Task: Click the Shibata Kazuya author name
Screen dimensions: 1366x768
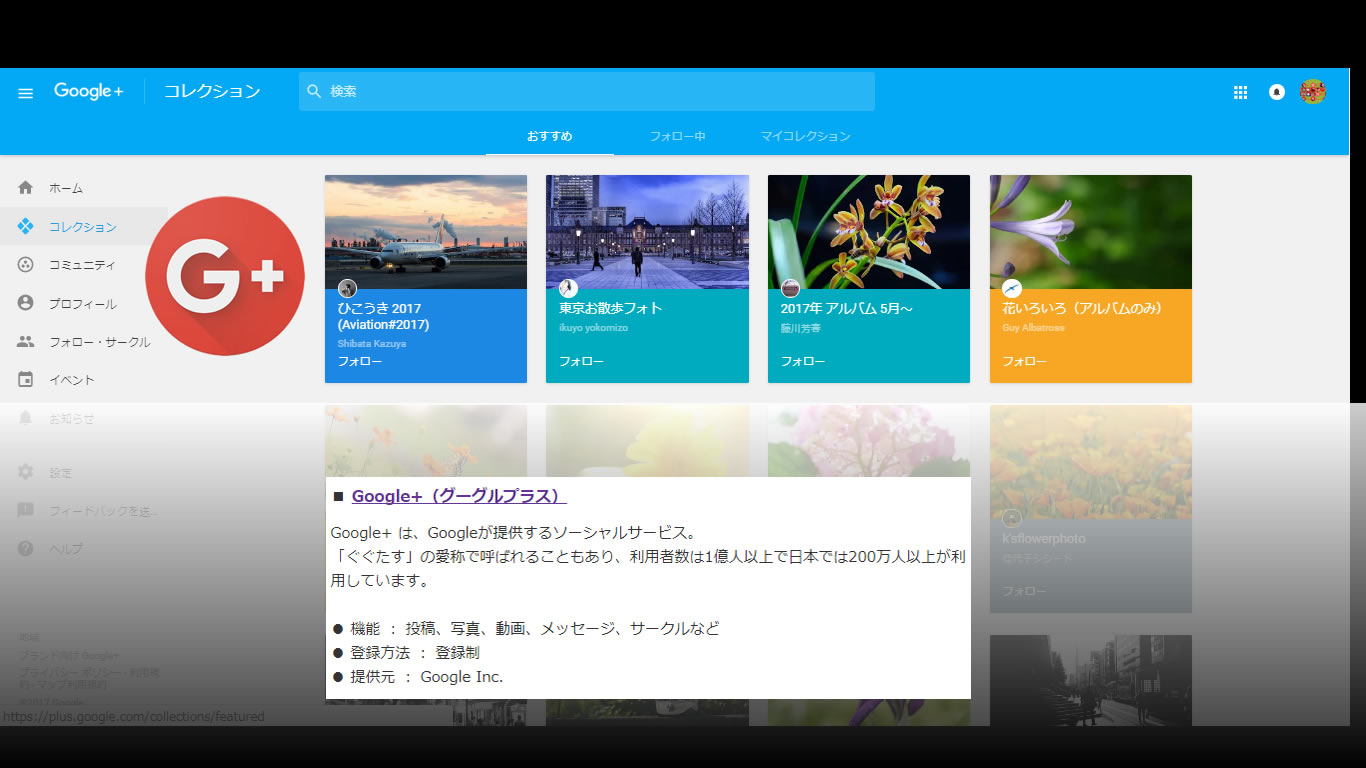Action: tap(372, 343)
